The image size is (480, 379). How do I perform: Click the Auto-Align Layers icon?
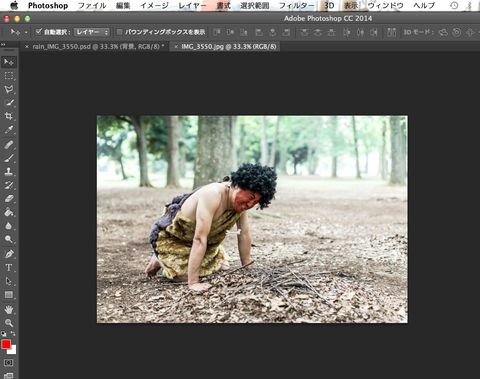click(392, 32)
